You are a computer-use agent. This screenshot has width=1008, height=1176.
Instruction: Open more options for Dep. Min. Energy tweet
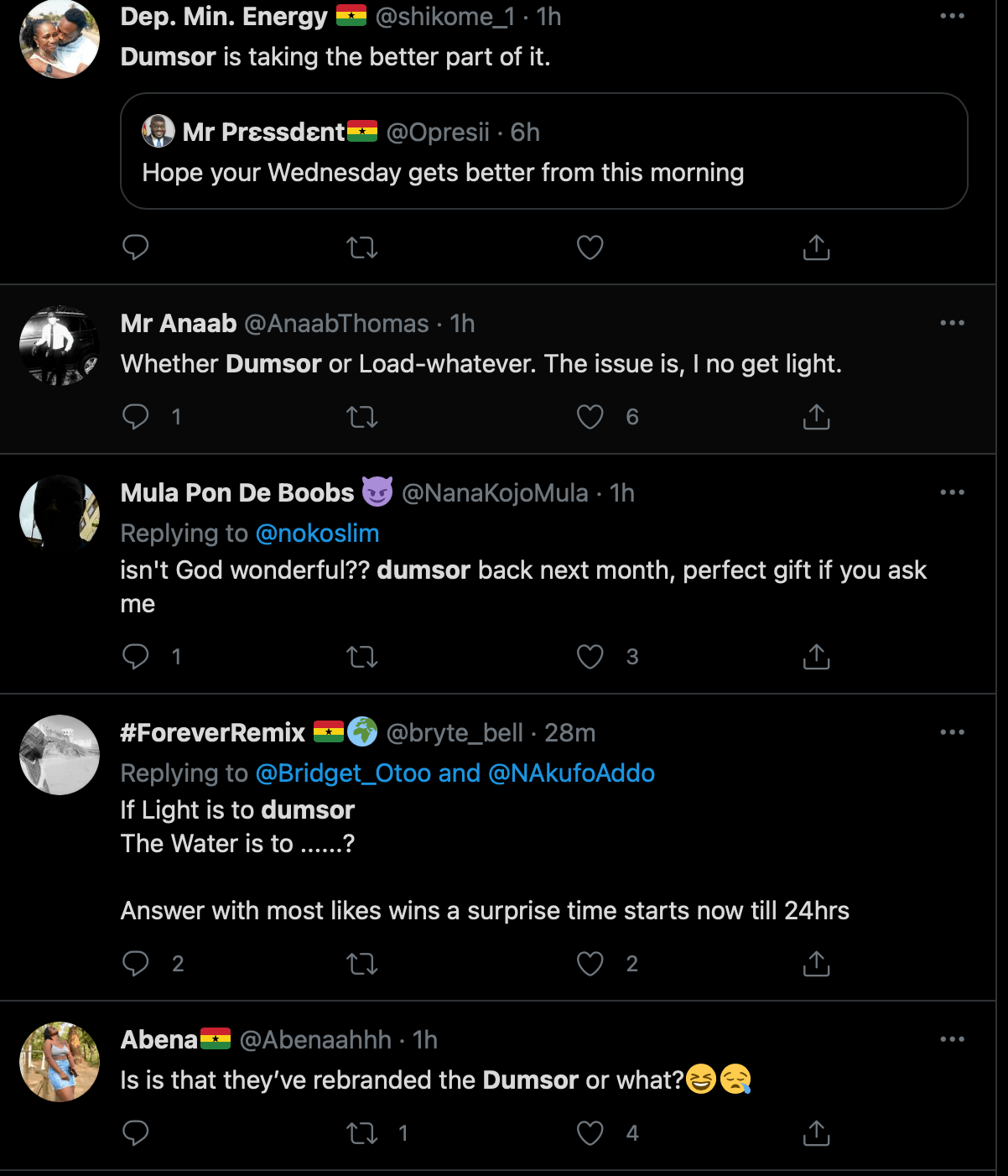(x=952, y=17)
